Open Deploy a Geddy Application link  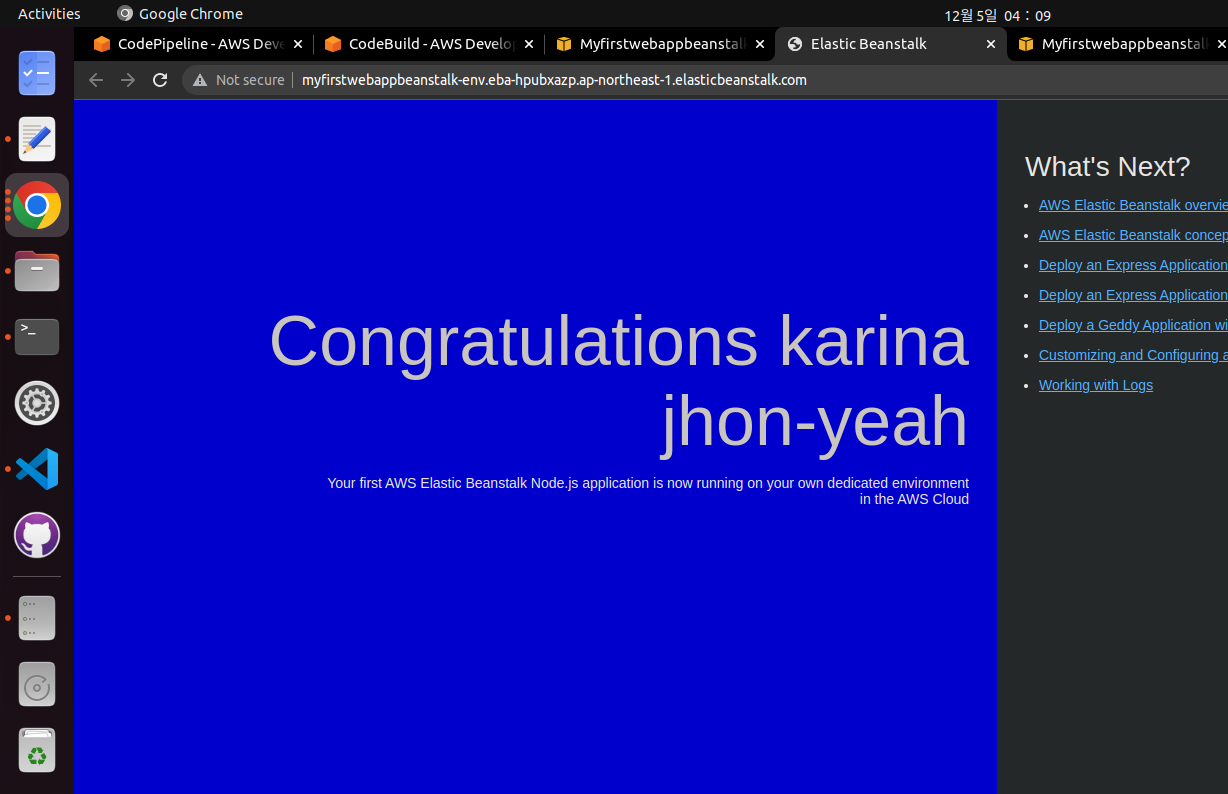pyautogui.click(x=1133, y=325)
